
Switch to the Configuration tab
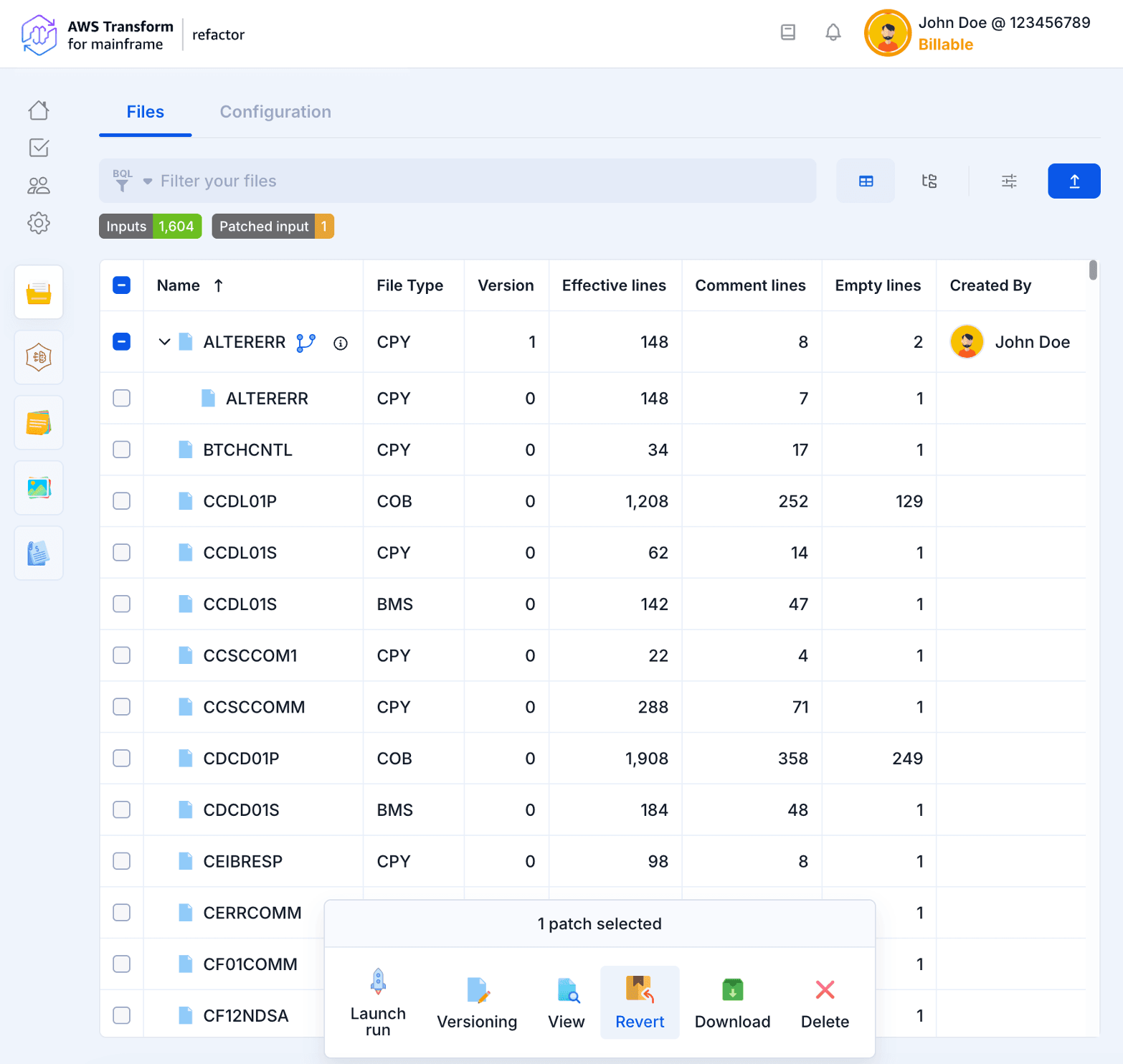click(x=275, y=112)
